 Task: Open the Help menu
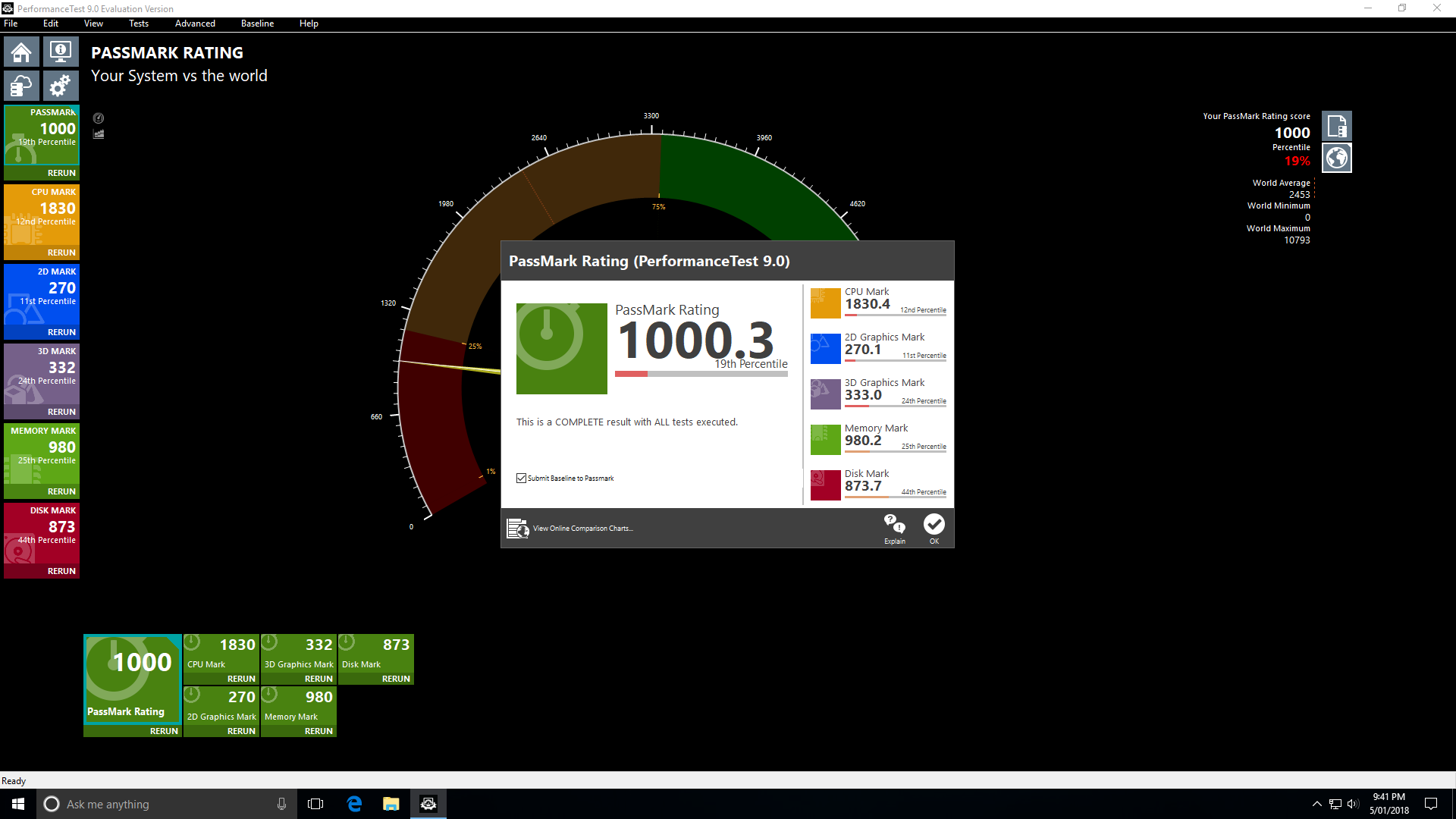tap(309, 24)
